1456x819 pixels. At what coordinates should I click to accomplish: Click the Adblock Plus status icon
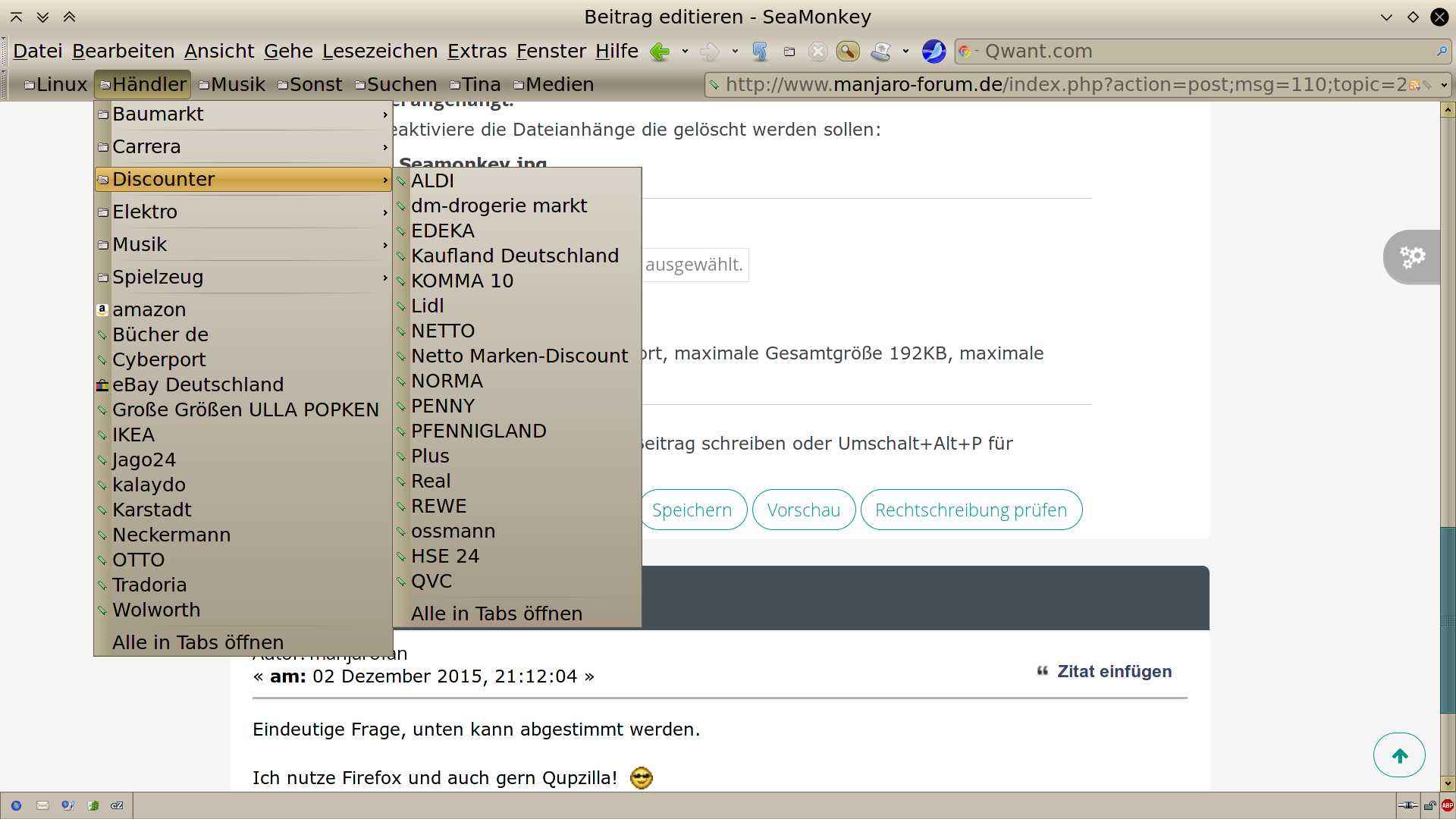1447,805
